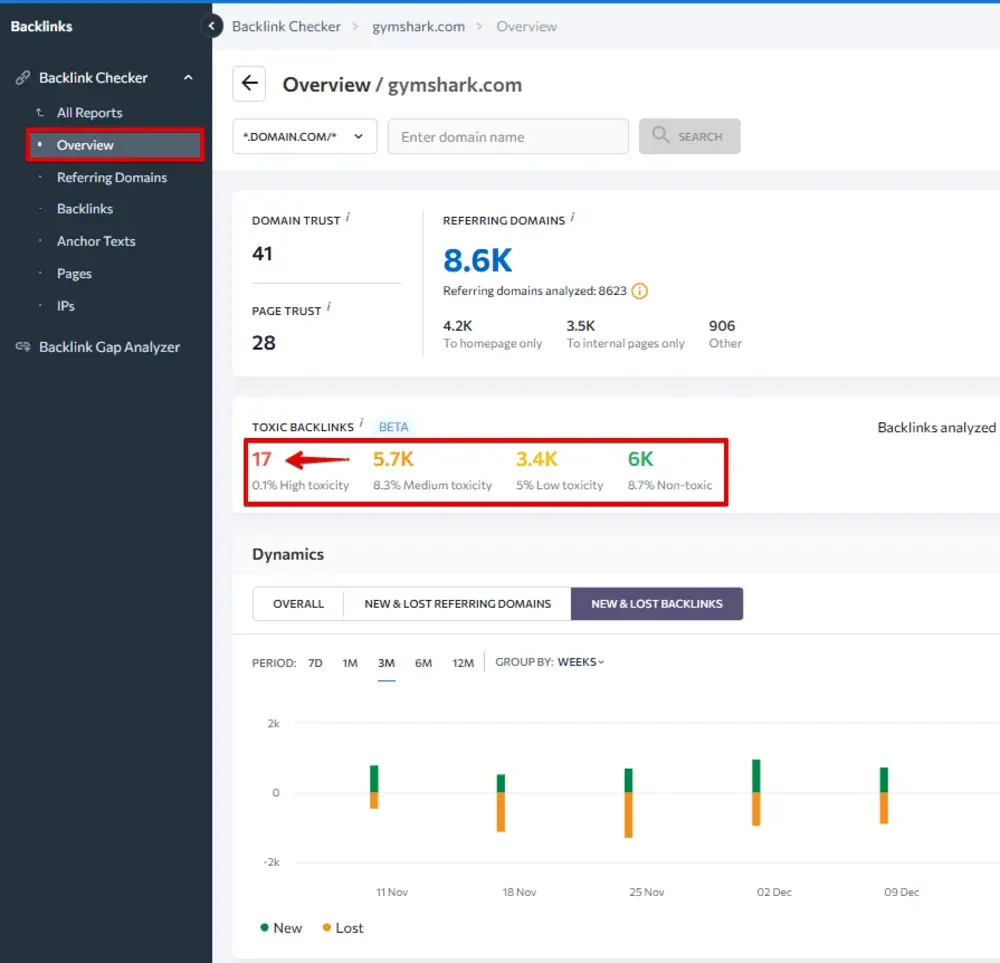Click the Search button
1000x963 pixels.
[689, 136]
